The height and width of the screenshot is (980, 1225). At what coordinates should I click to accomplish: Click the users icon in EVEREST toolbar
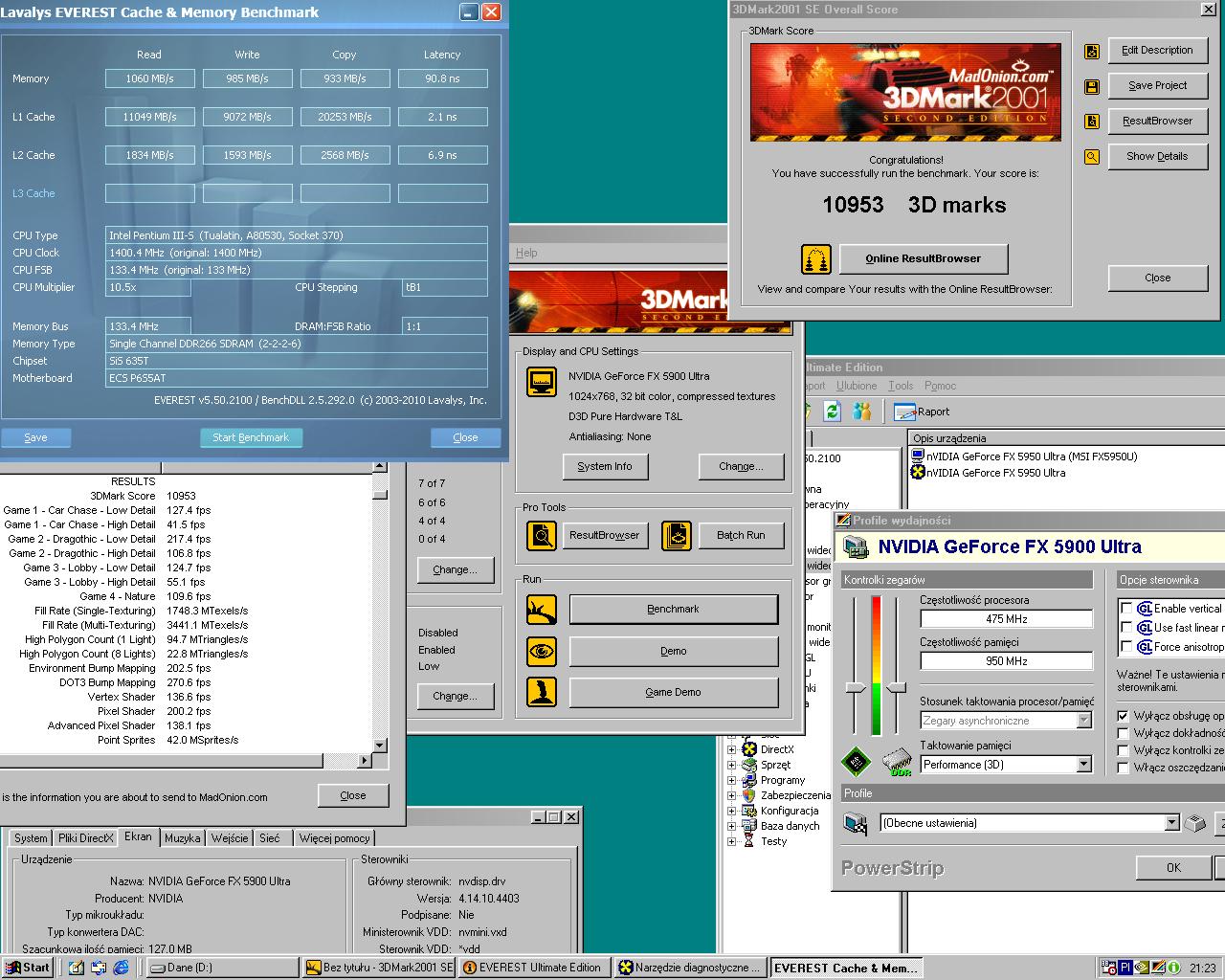862,412
